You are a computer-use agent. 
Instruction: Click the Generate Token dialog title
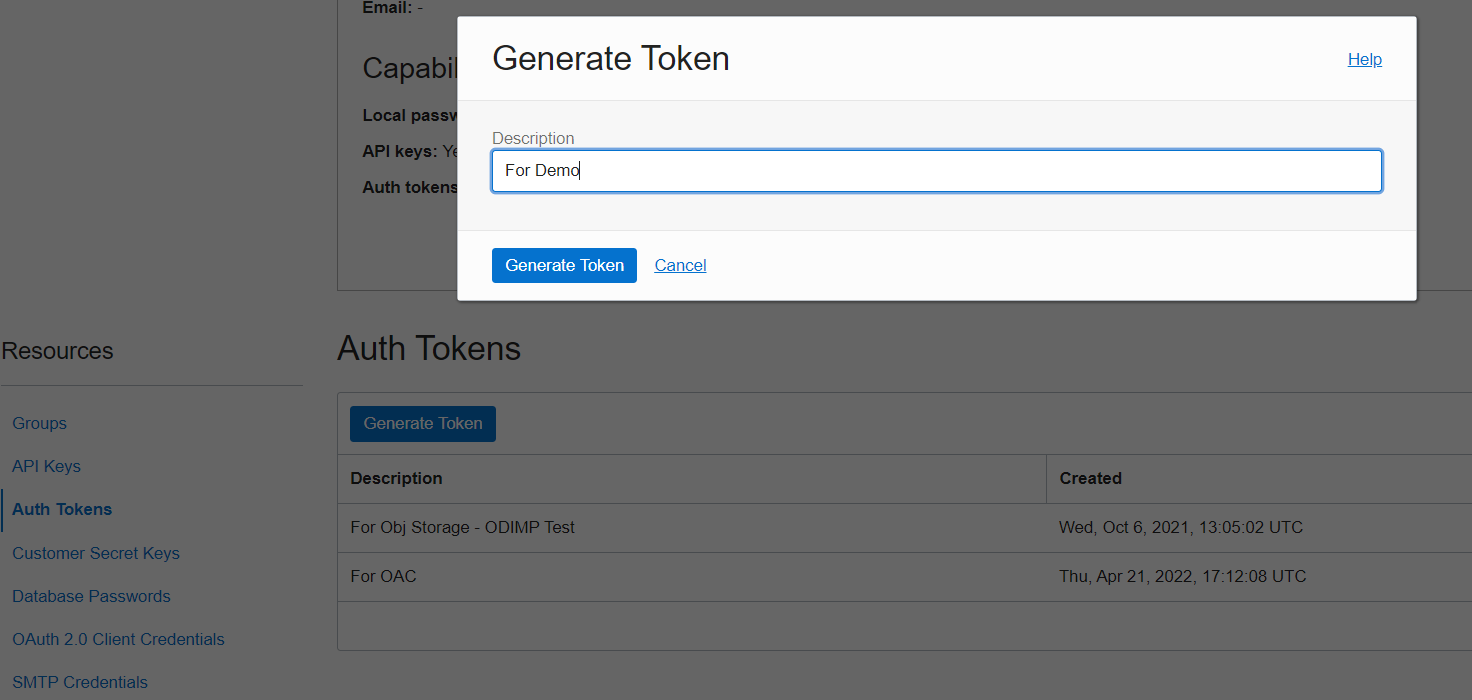tap(610, 59)
